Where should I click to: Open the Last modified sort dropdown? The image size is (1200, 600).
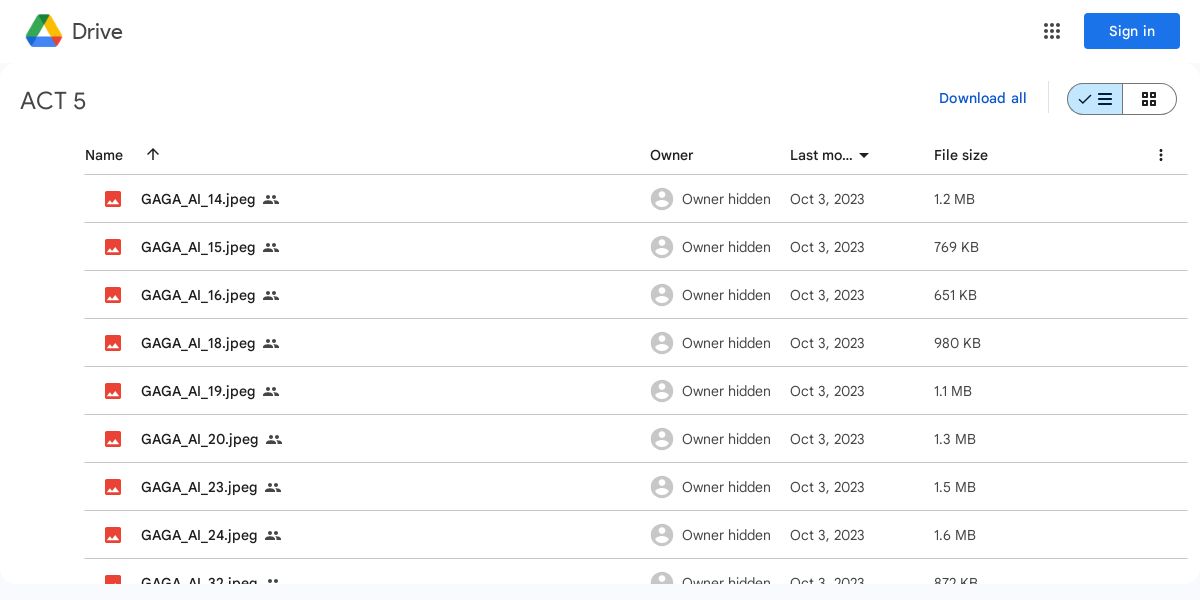pyautogui.click(x=864, y=155)
